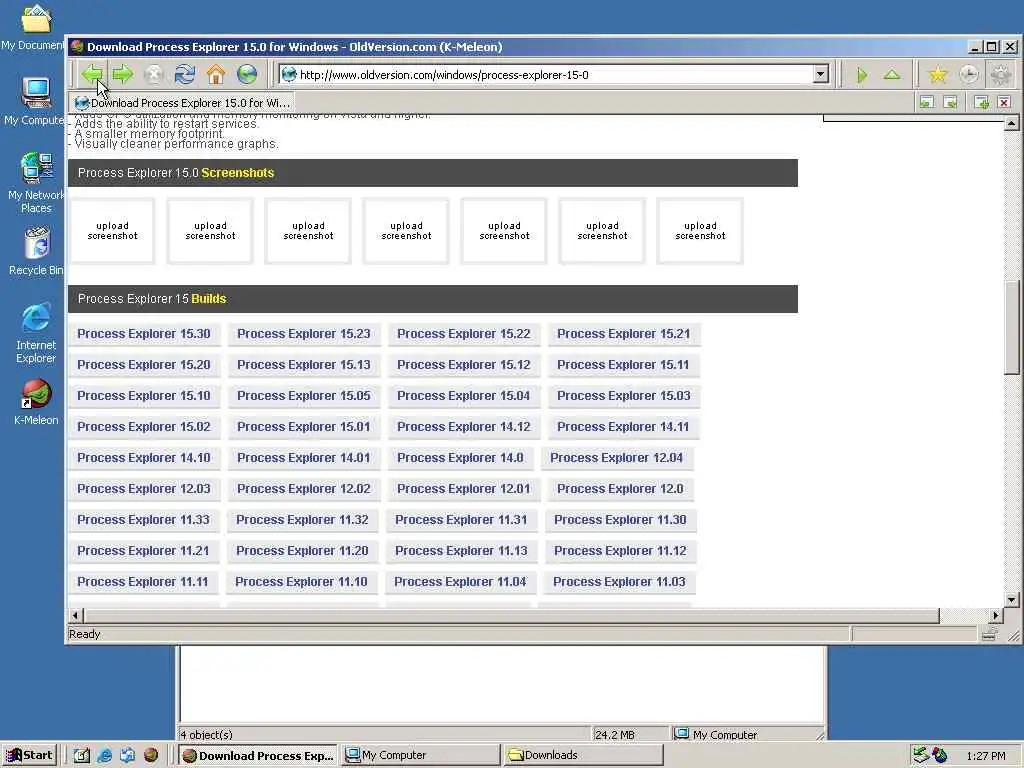Viewport: 1024px width, 768px height.
Task: Open the Home page icon
Action: pos(216,74)
